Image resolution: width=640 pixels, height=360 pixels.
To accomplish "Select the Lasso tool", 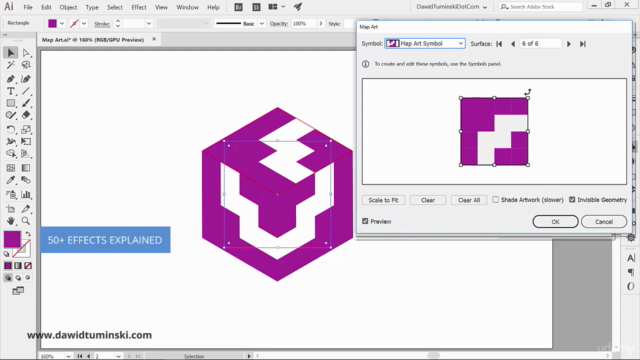I will point(26,65).
